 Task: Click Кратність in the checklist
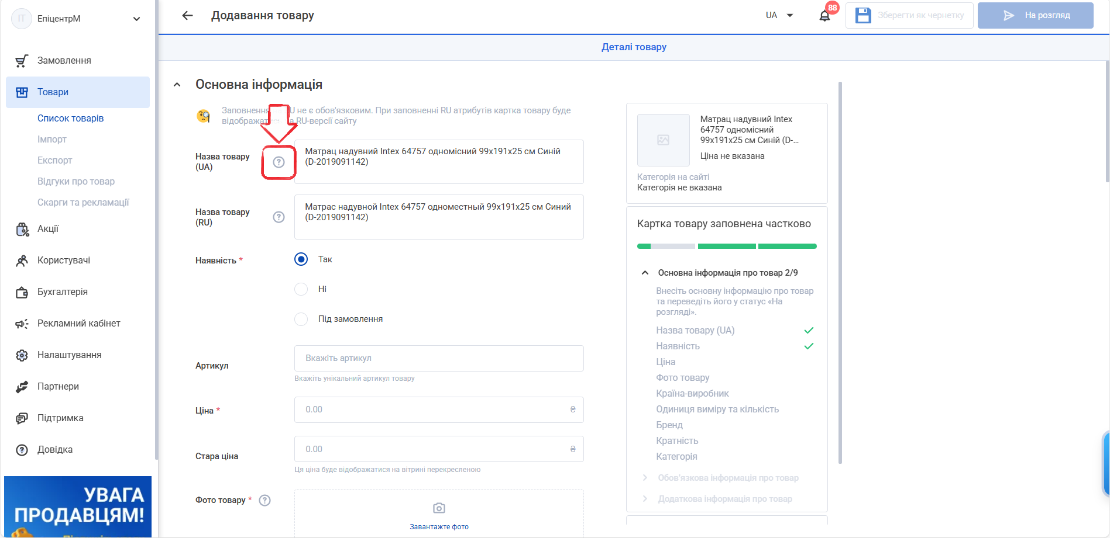coord(677,441)
